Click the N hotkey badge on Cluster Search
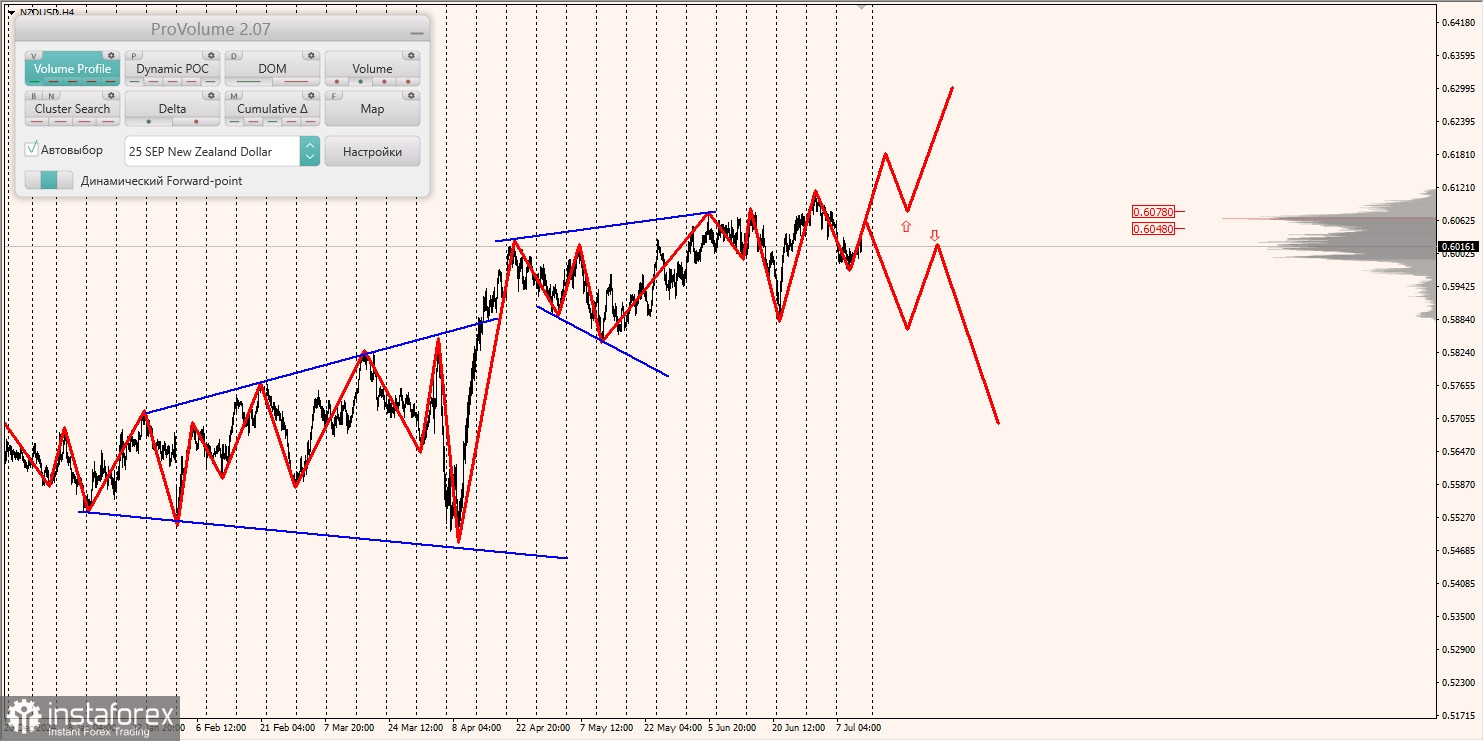Viewport: 1484px width, 741px height. coord(51,96)
